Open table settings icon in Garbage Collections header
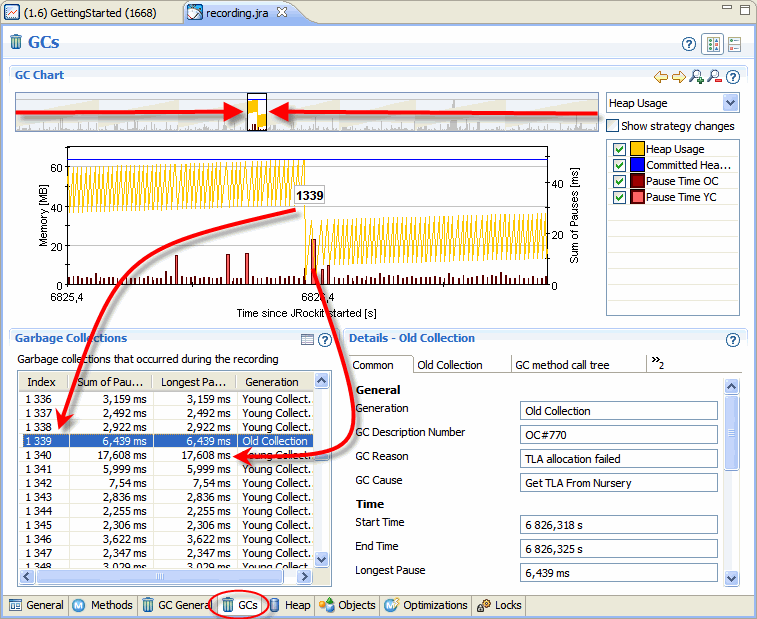757x619 pixels. (308, 340)
